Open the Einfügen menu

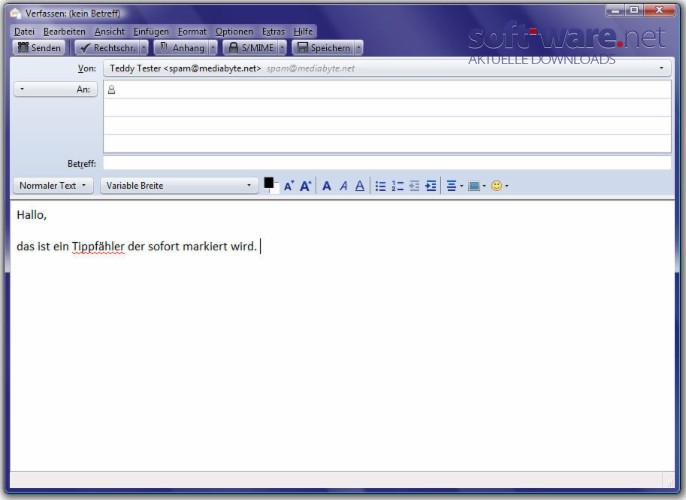(x=151, y=31)
